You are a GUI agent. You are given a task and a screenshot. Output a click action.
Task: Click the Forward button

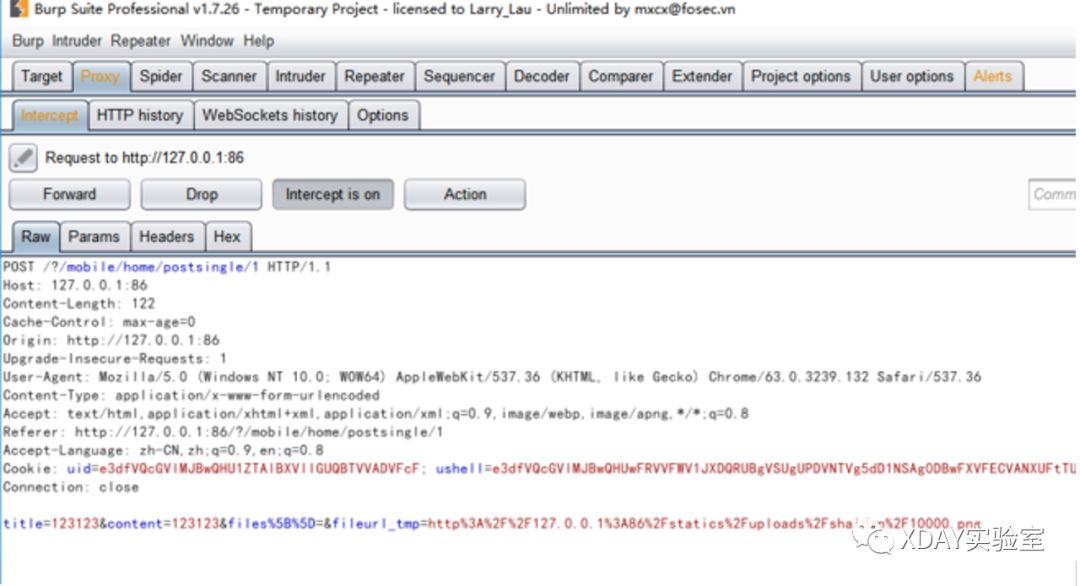[x=70, y=194]
